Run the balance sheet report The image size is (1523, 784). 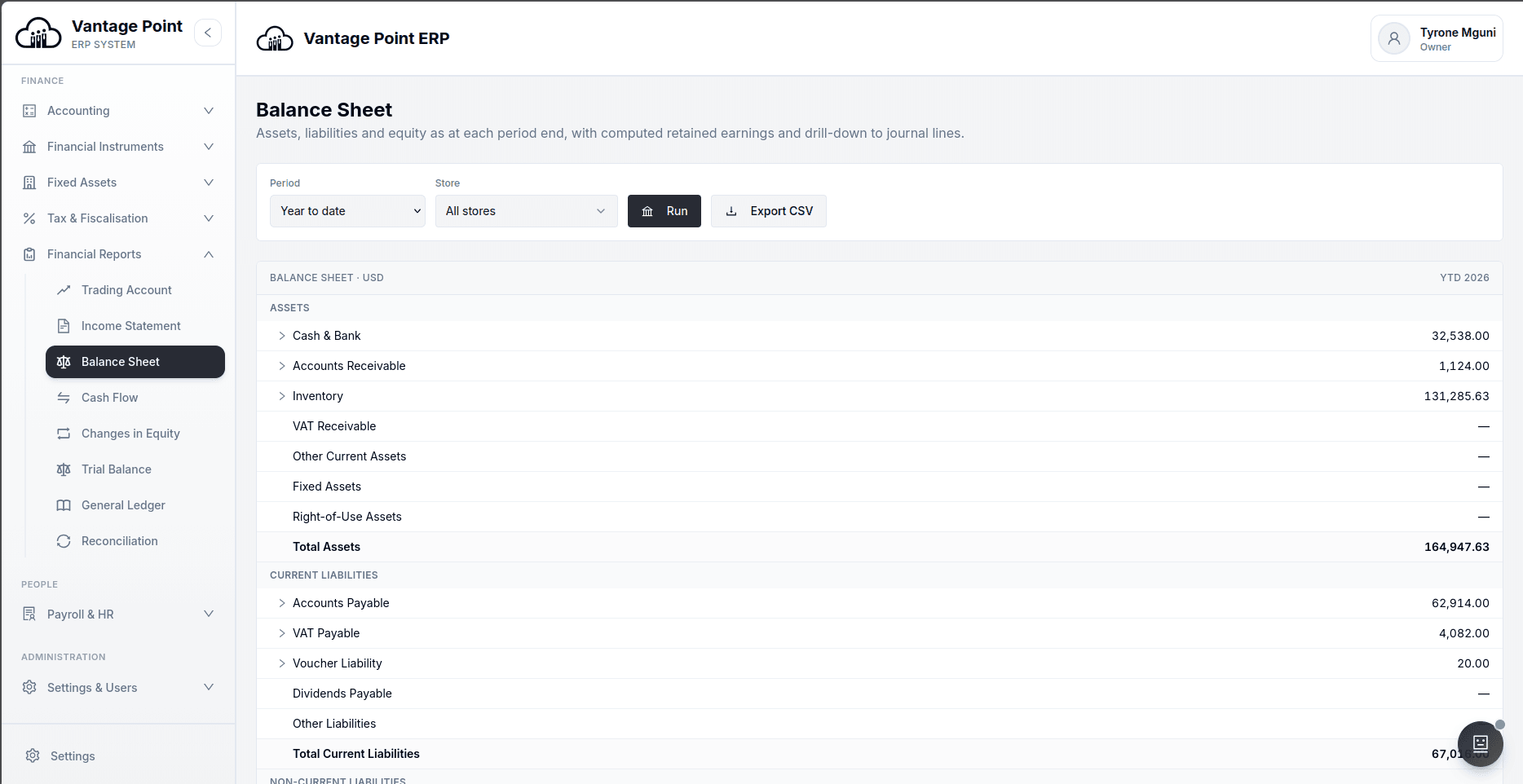[x=664, y=211]
